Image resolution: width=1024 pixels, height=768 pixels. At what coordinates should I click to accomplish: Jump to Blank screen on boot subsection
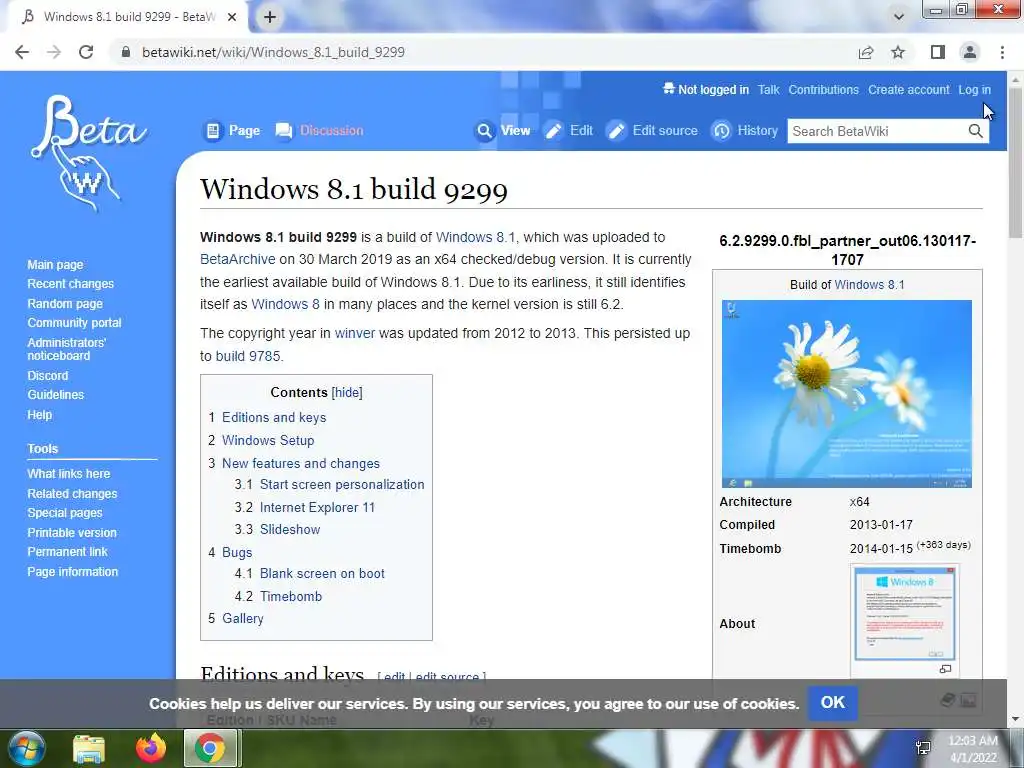(x=322, y=573)
